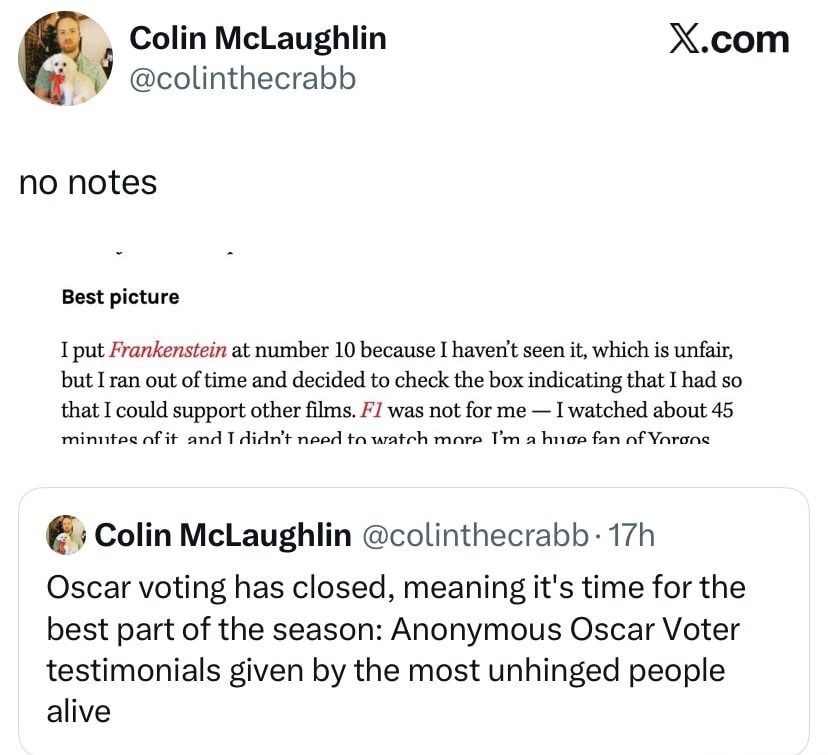The width and height of the screenshot is (828, 755).
Task: Select the "no notes" tweet text
Action: tap(88, 183)
